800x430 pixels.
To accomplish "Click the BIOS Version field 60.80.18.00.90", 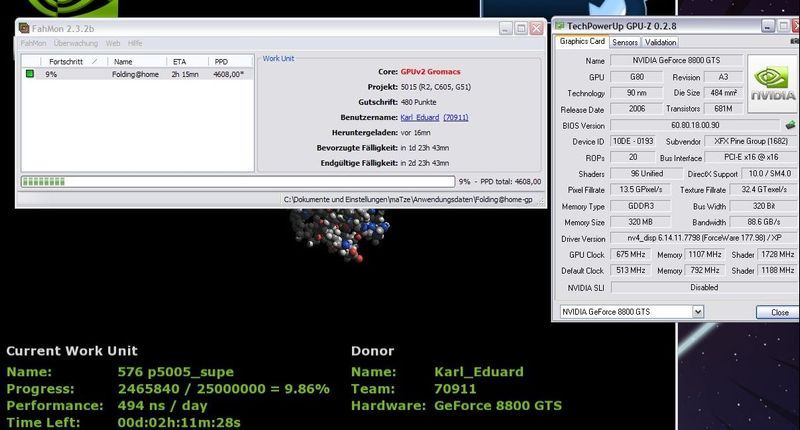I will [695, 125].
